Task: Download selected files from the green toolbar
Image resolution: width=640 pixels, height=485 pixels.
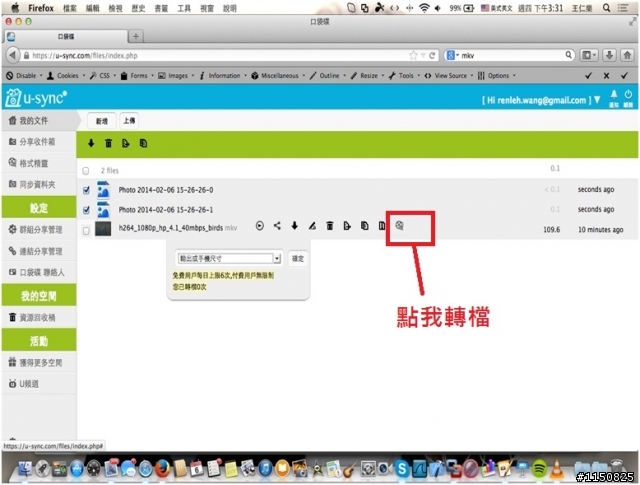Action: (x=91, y=143)
